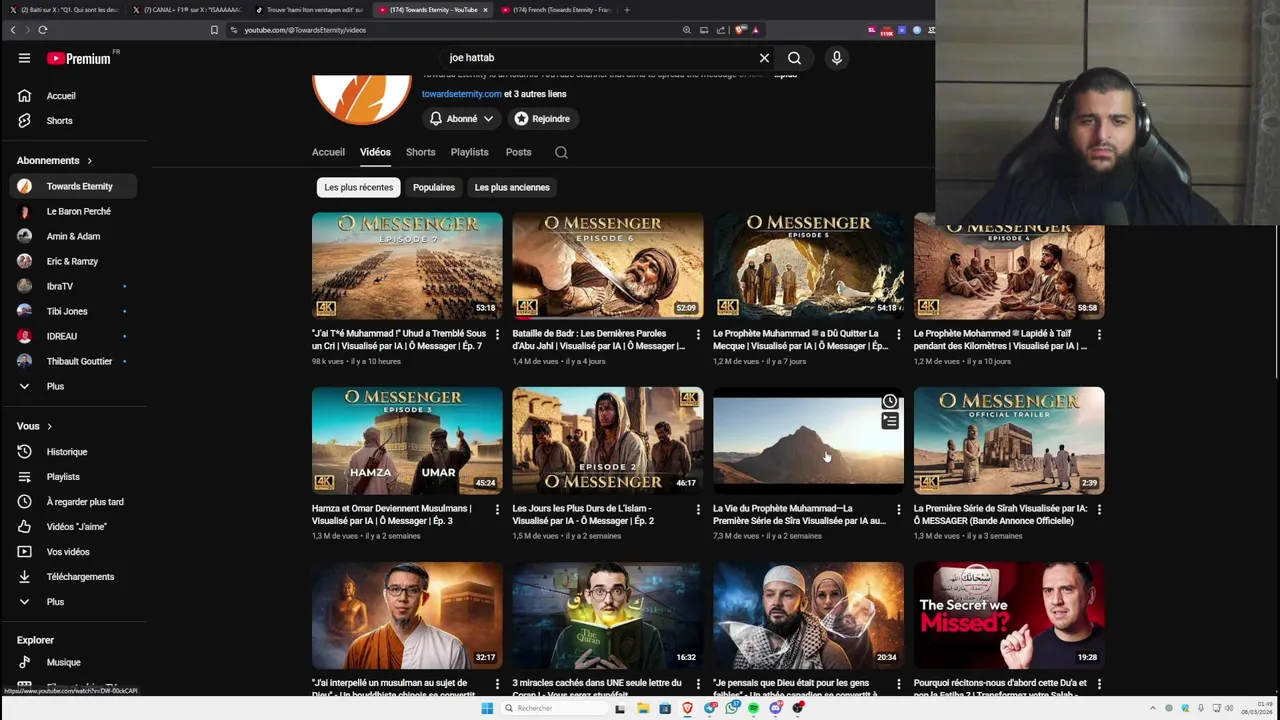
Task: Switch to the channel Vidéos tab
Action: click(x=375, y=152)
